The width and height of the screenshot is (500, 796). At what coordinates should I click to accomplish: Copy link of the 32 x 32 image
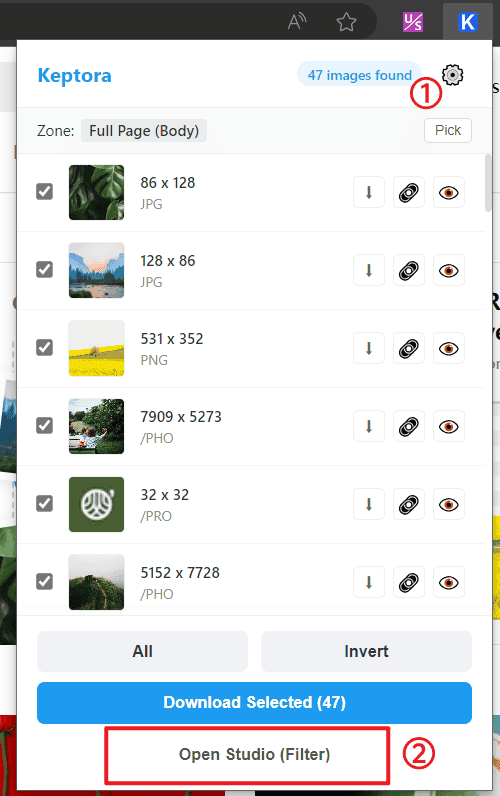coord(409,505)
